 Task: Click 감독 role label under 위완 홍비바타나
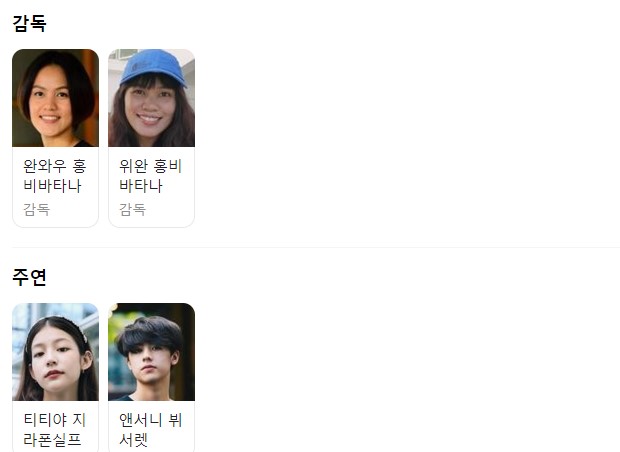coord(132,210)
